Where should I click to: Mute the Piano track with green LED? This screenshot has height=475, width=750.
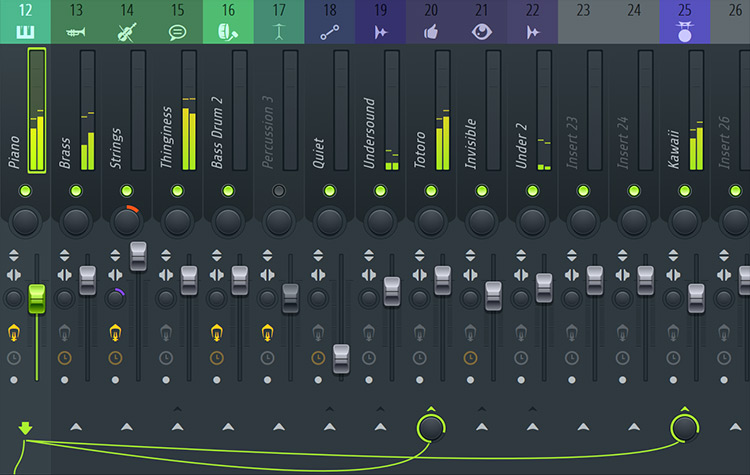point(25,190)
